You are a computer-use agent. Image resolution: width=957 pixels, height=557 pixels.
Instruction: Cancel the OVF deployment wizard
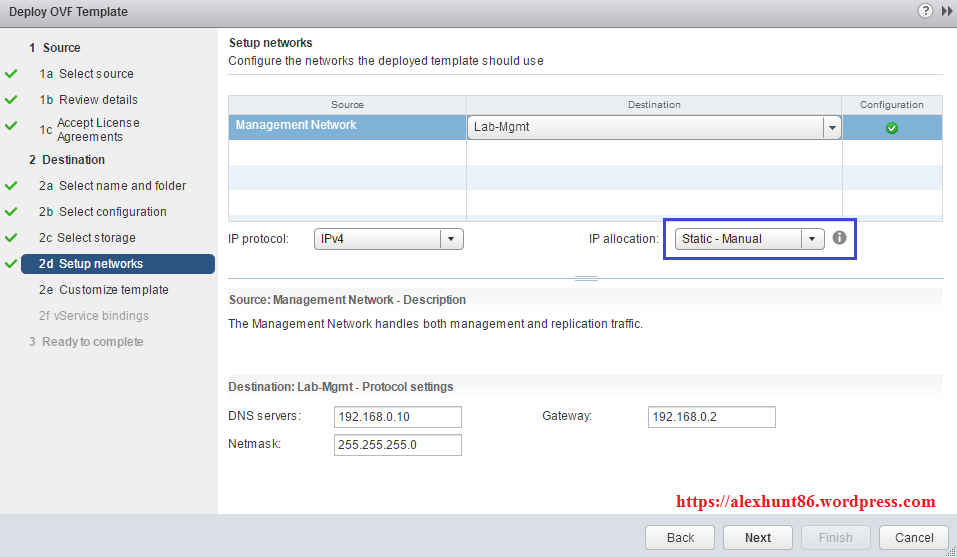914,537
